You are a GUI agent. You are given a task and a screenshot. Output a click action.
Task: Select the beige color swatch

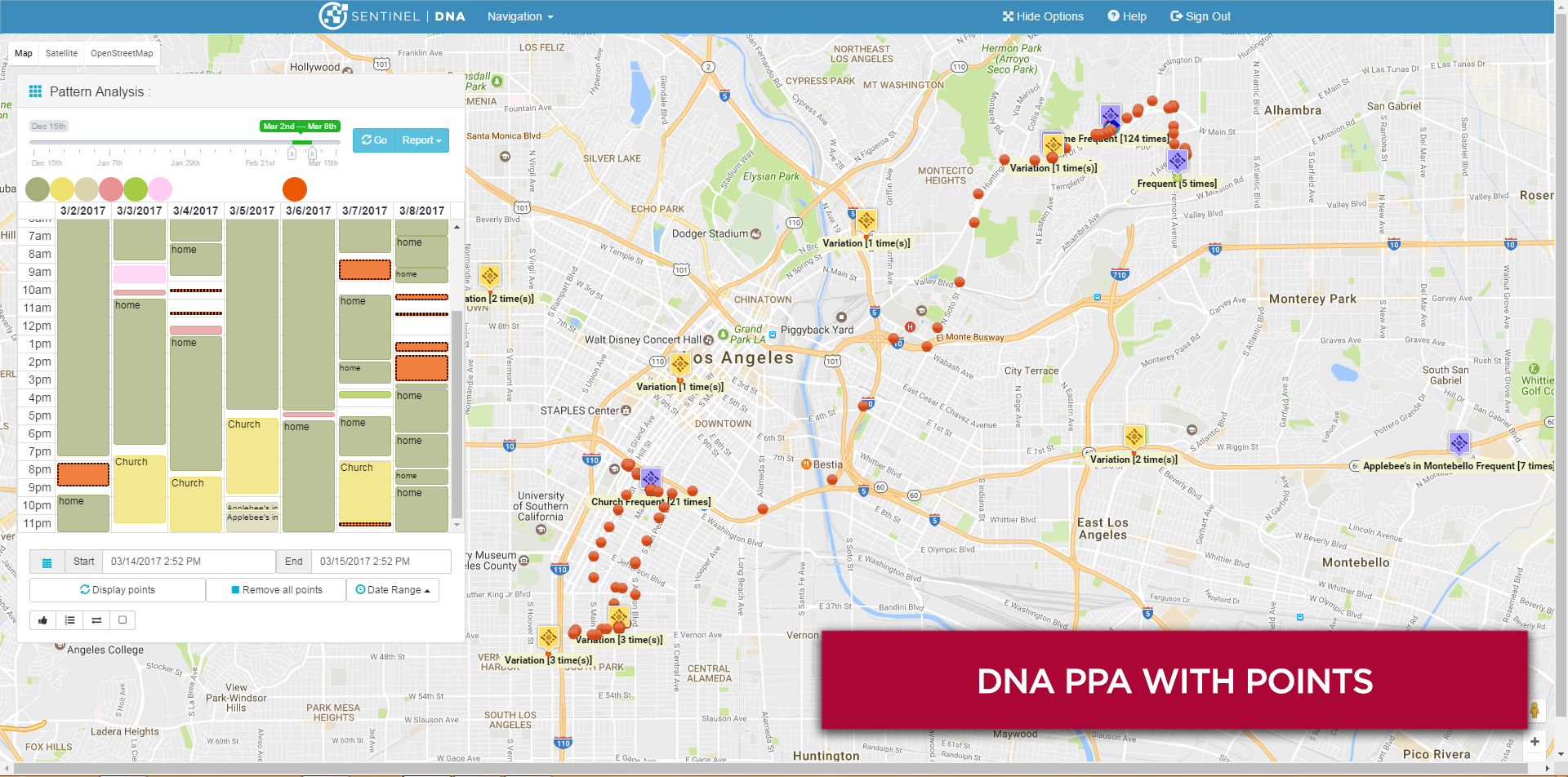coord(87,189)
